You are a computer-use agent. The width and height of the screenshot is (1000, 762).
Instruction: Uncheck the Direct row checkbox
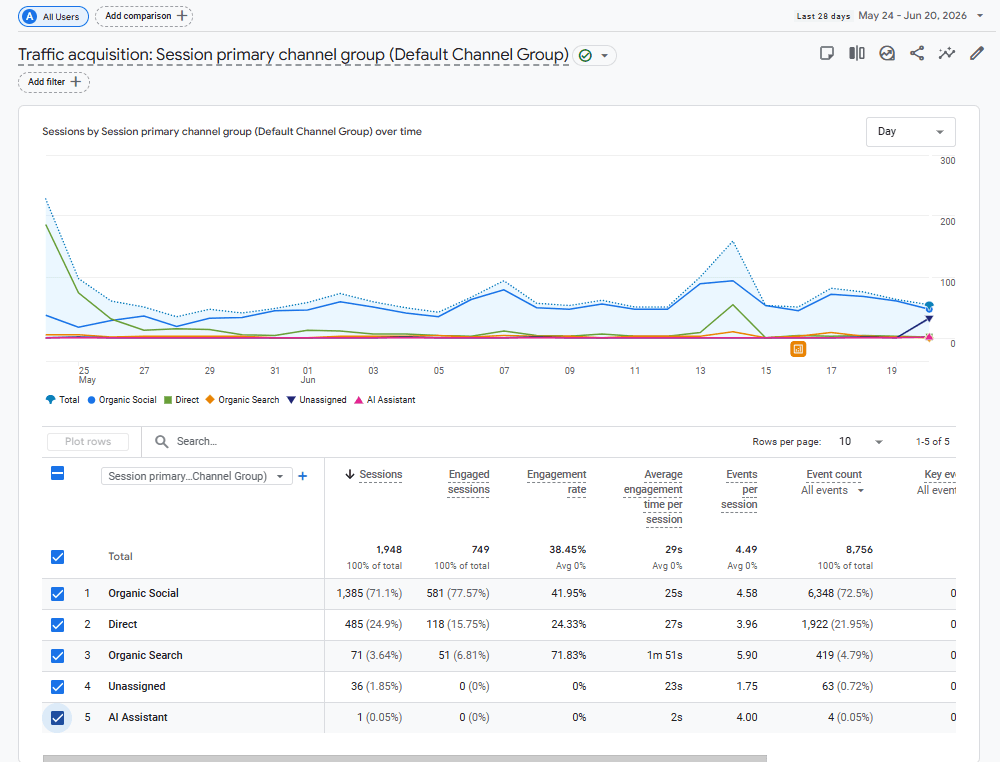tap(57, 624)
